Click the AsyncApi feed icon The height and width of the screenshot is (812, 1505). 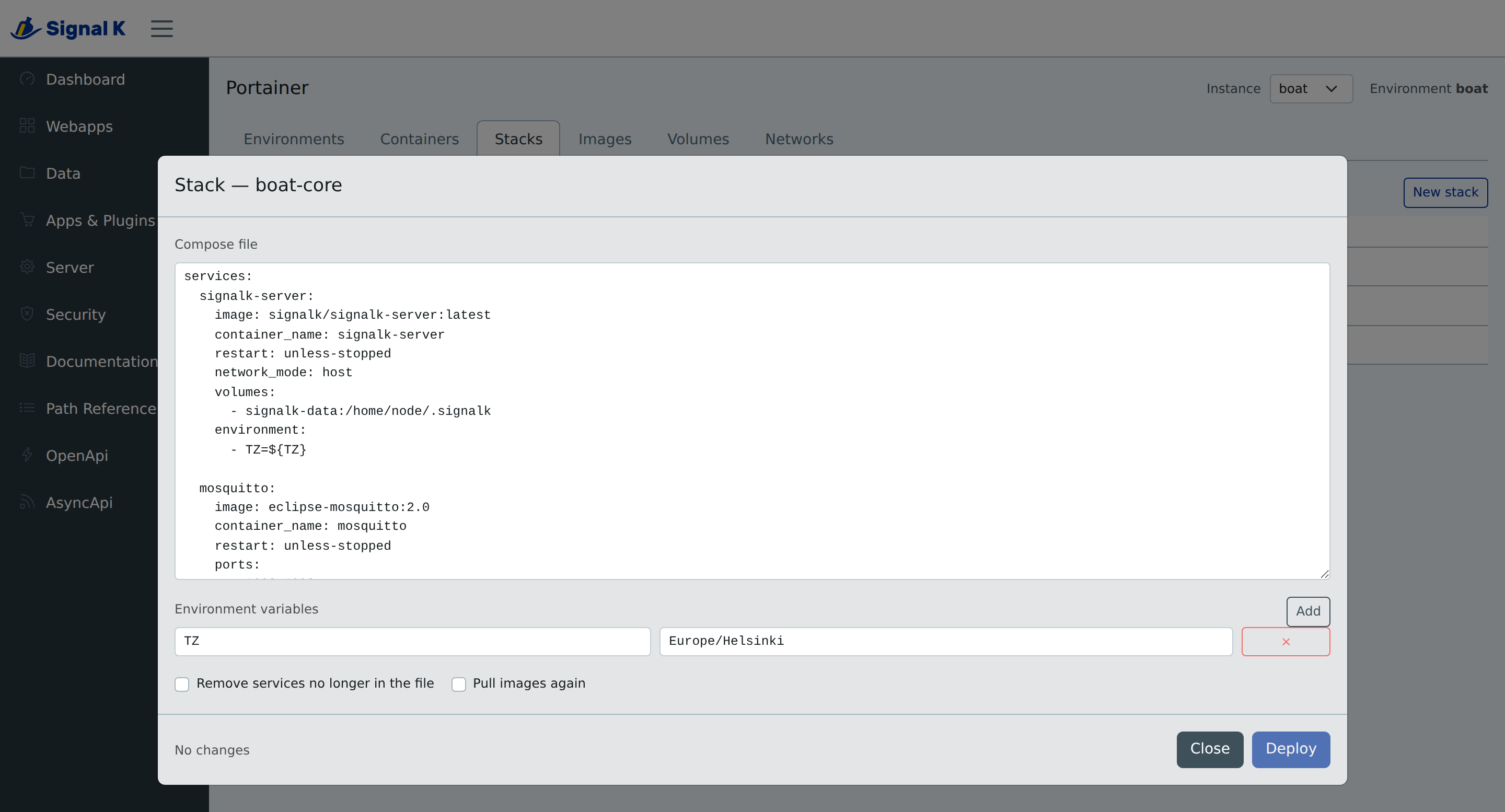tap(27, 502)
